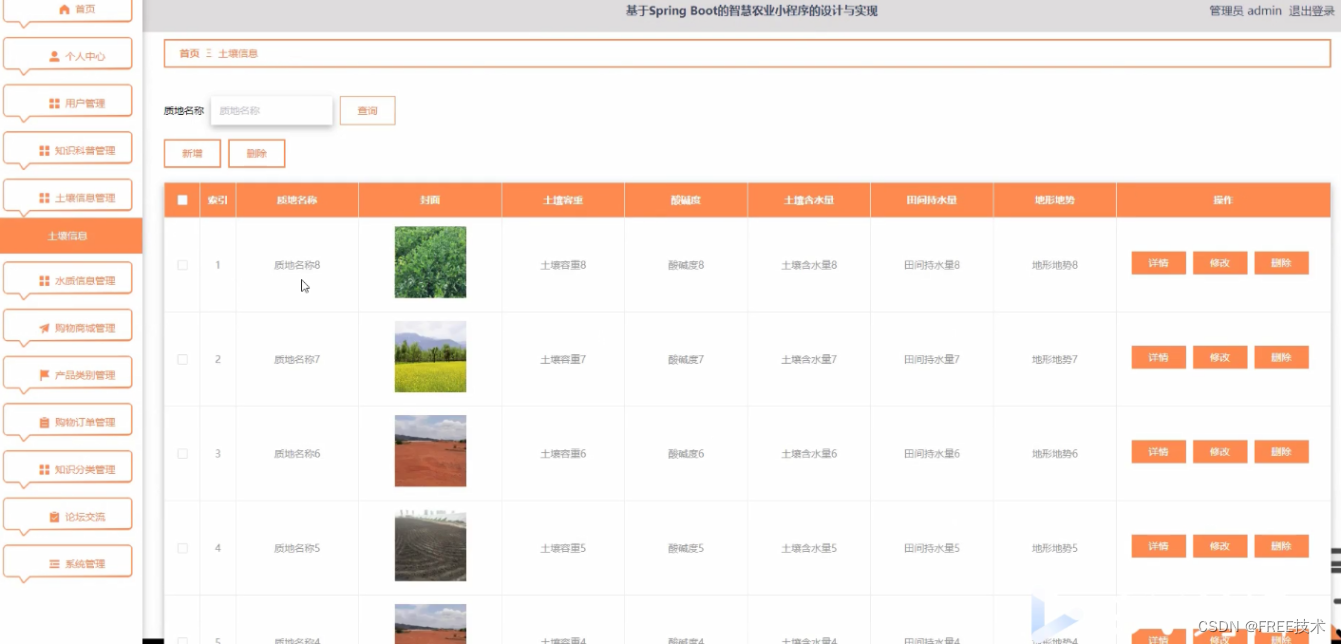Focus the 质地名称 search input field

[x=271, y=111]
